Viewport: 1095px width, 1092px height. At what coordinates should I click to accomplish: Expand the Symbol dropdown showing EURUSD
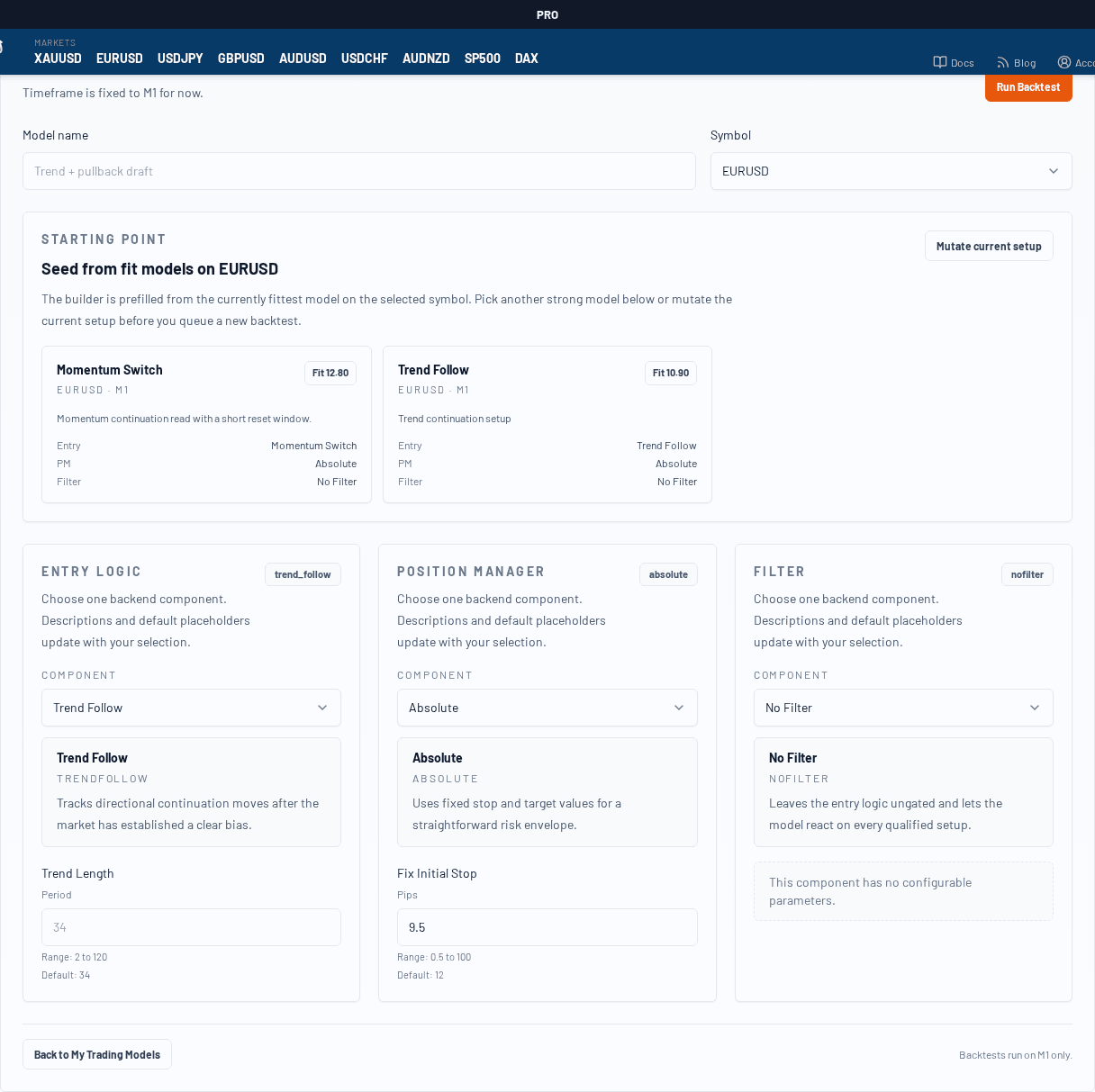pyautogui.click(x=891, y=171)
